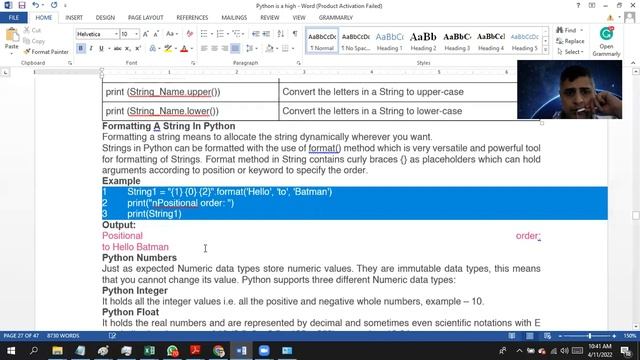Open Grammarly from the ribbon
The width and height of the screenshot is (640, 360).
[606, 41]
